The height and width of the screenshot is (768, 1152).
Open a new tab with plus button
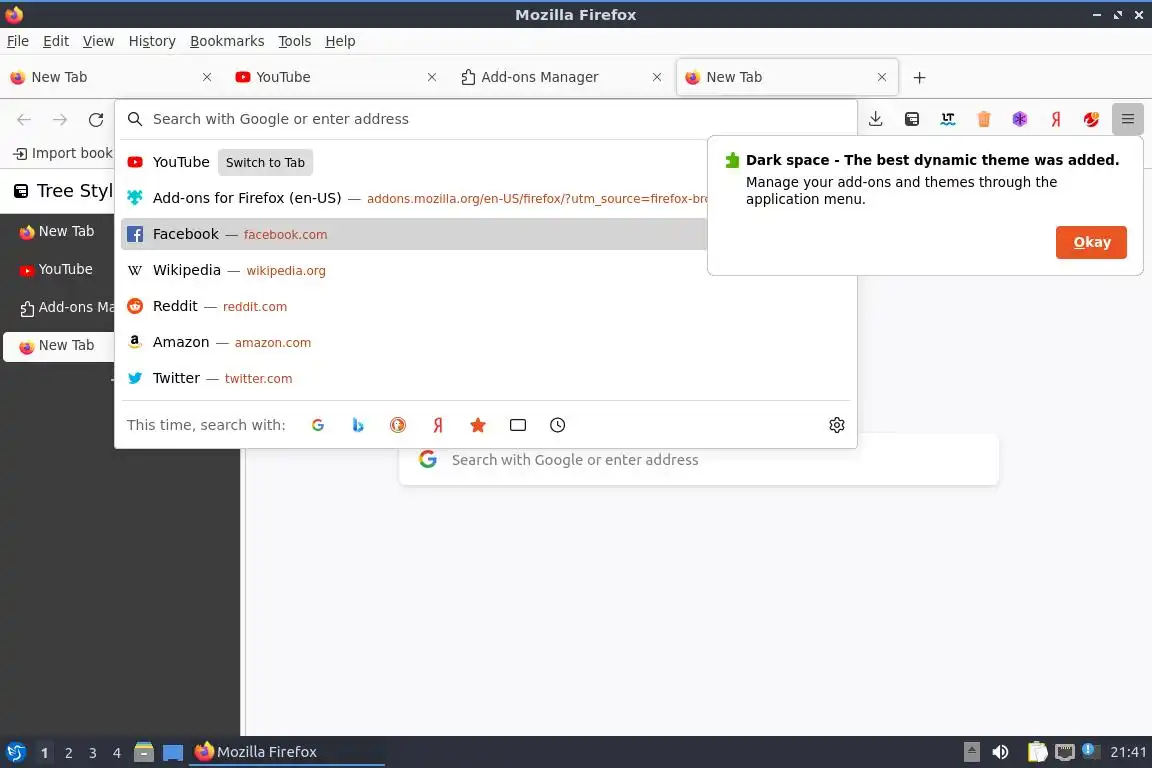click(x=919, y=77)
